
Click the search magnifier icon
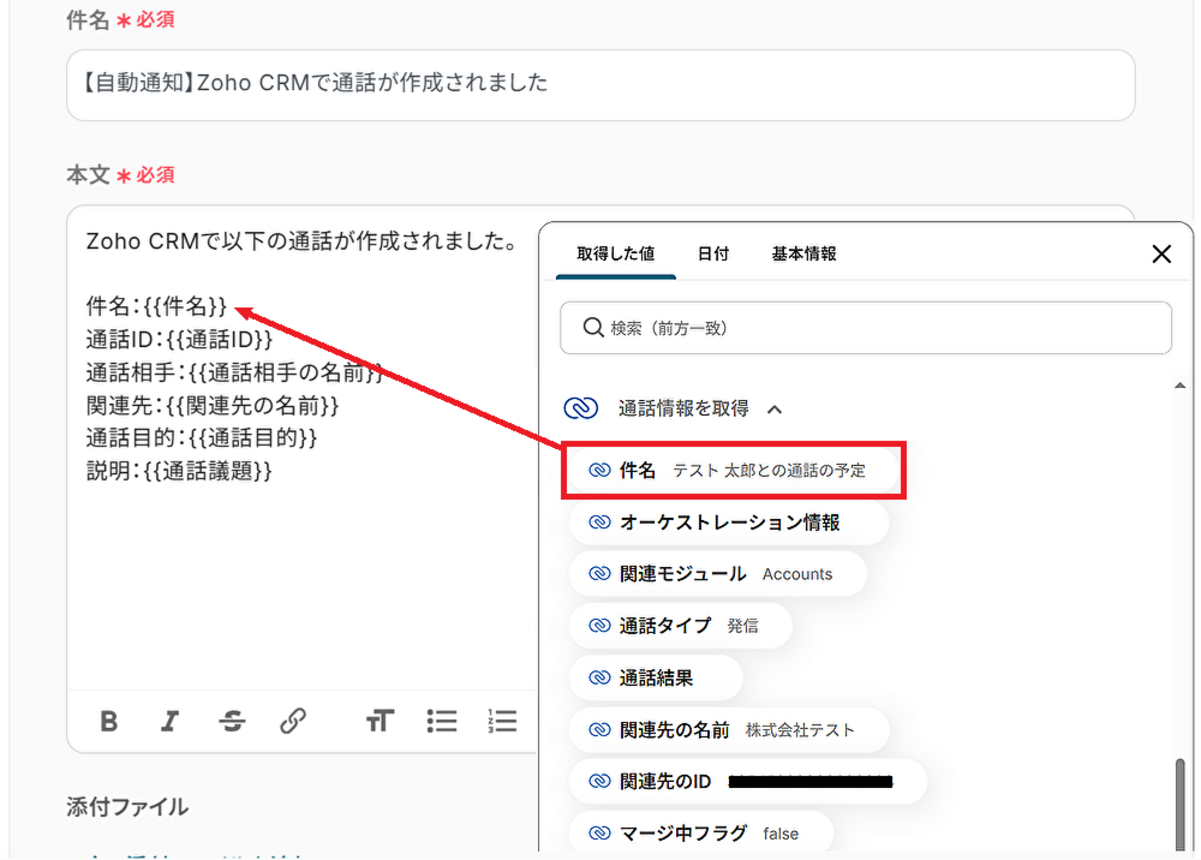pos(593,328)
